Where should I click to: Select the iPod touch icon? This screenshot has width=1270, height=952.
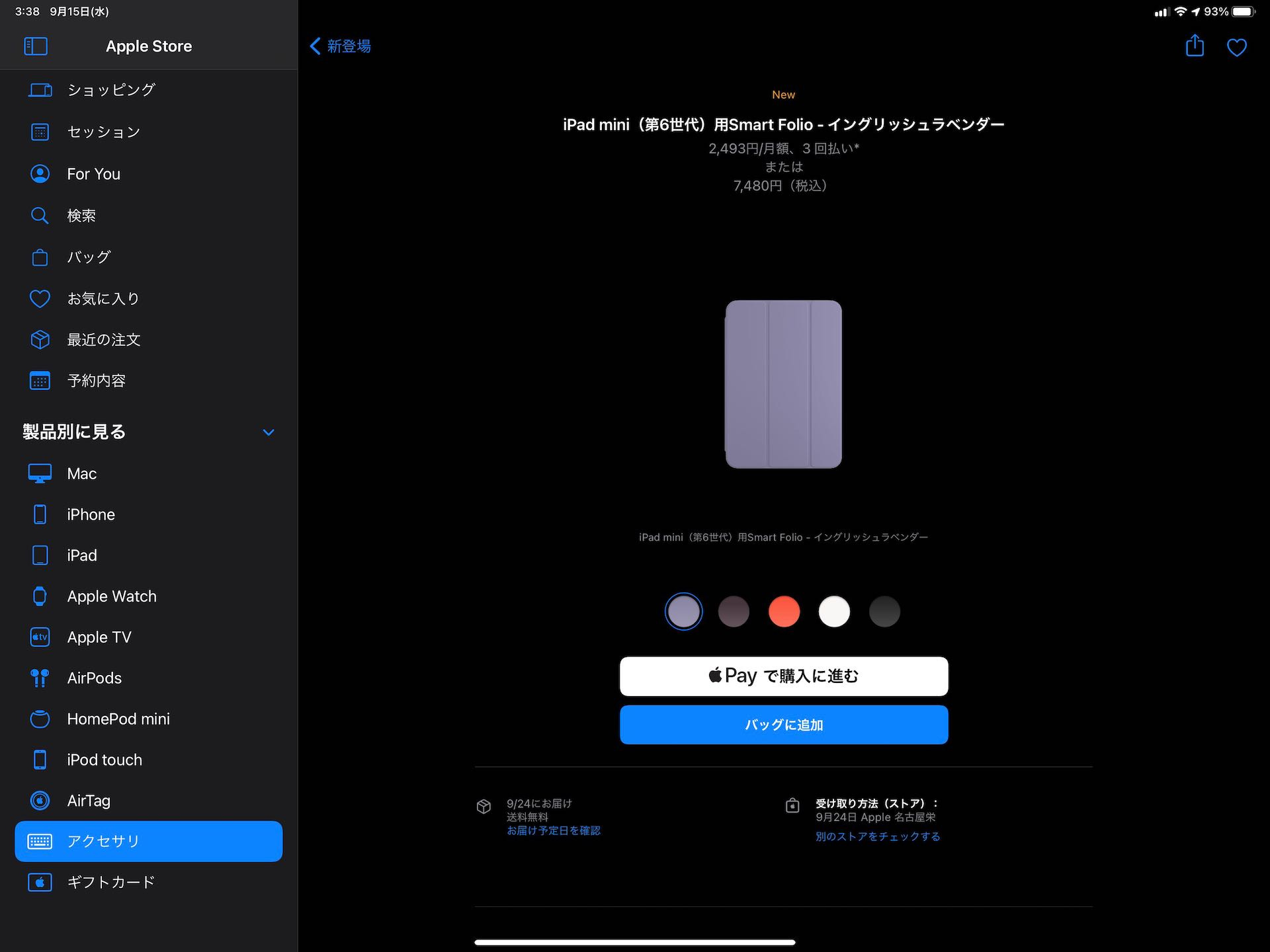[40, 760]
